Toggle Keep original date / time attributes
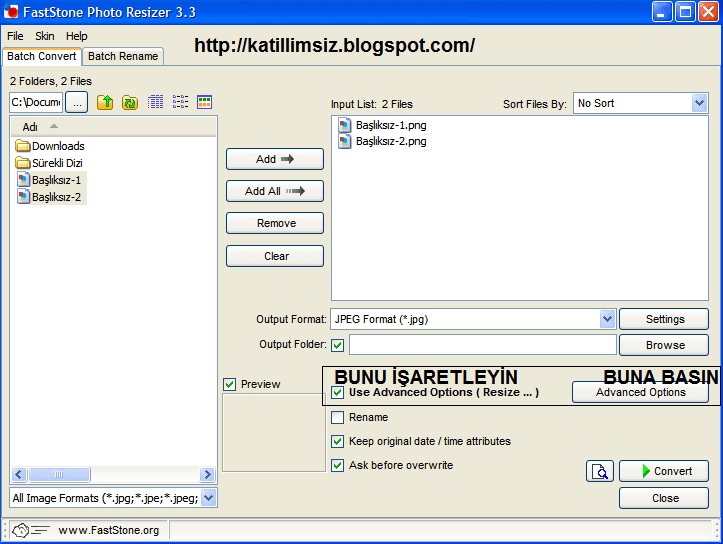The width and height of the screenshot is (723, 544). coord(338,441)
